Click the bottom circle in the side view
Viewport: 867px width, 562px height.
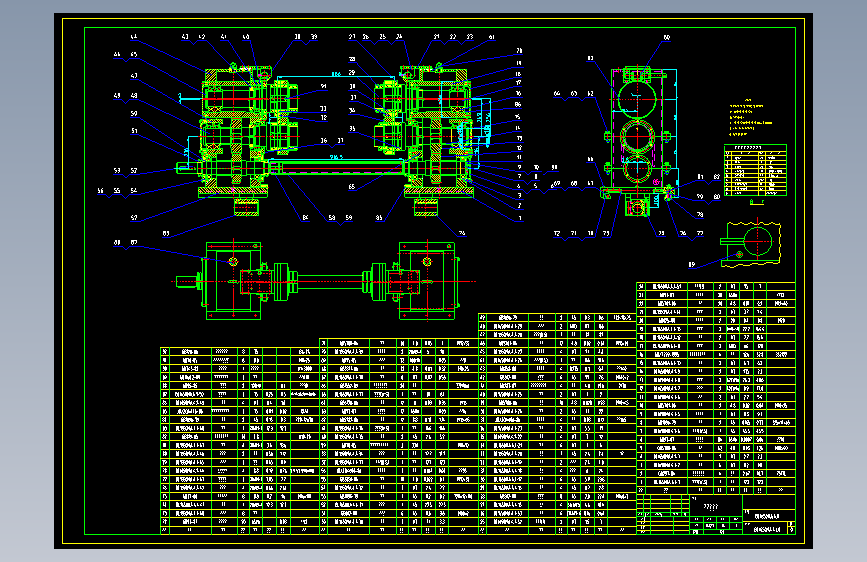(637, 170)
